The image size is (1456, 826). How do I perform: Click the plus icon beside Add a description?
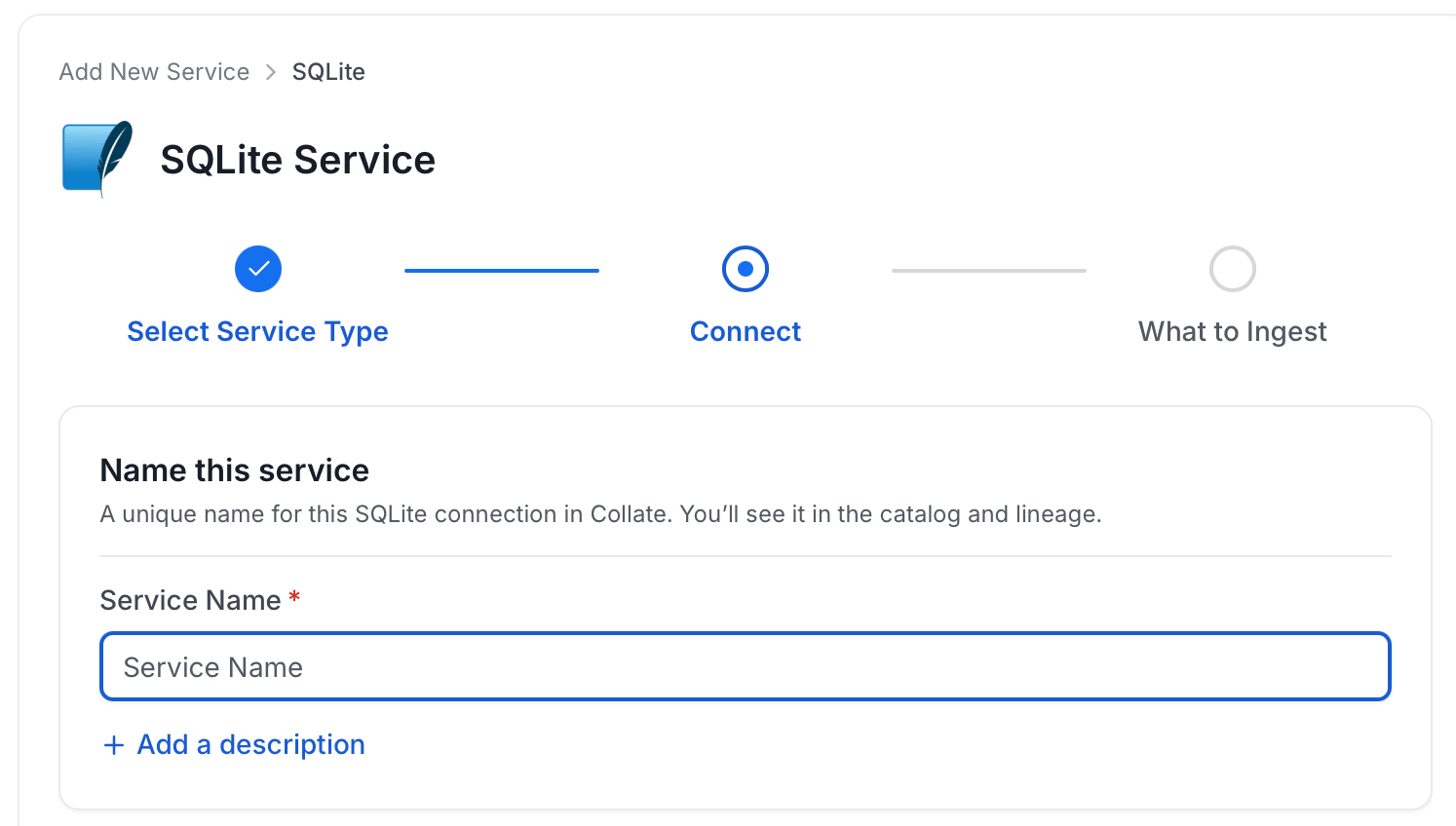coord(114,745)
